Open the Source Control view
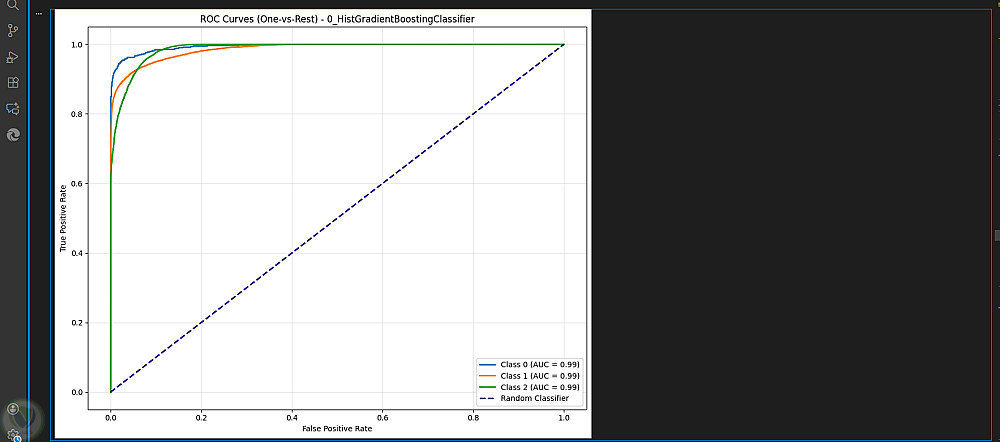Image resolution: width=1000 pixels, height=442 pixels. (13, 31)
